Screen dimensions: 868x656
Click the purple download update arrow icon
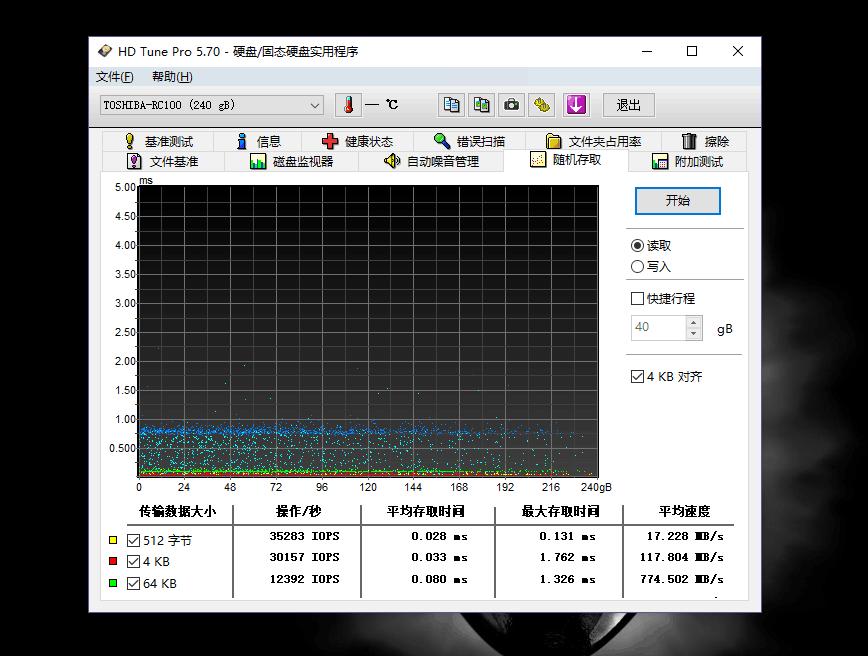[576, 104]
